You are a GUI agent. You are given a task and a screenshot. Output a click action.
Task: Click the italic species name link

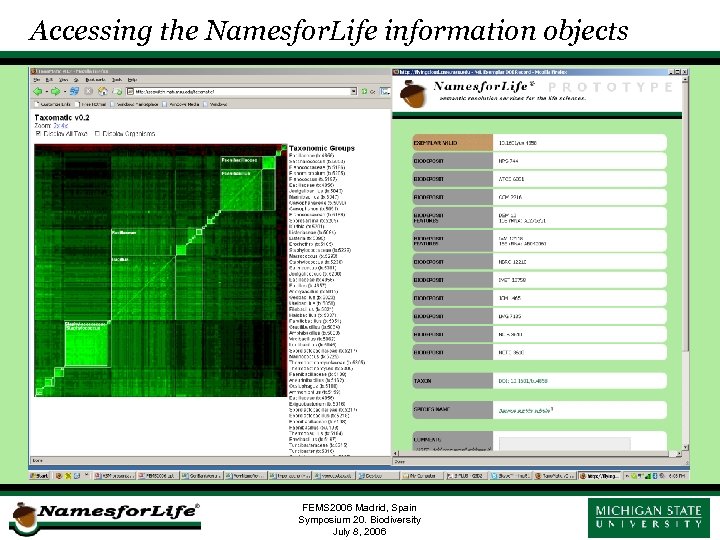[525, 411]
